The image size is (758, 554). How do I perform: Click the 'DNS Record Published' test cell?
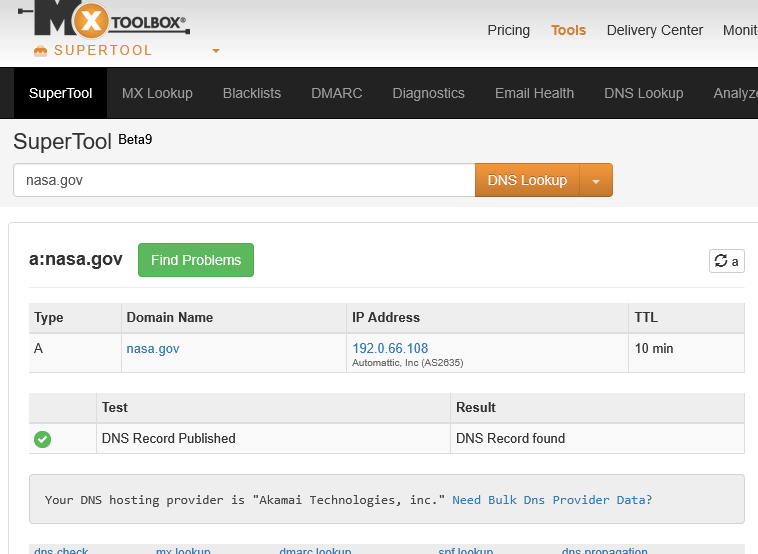(273, 438)
